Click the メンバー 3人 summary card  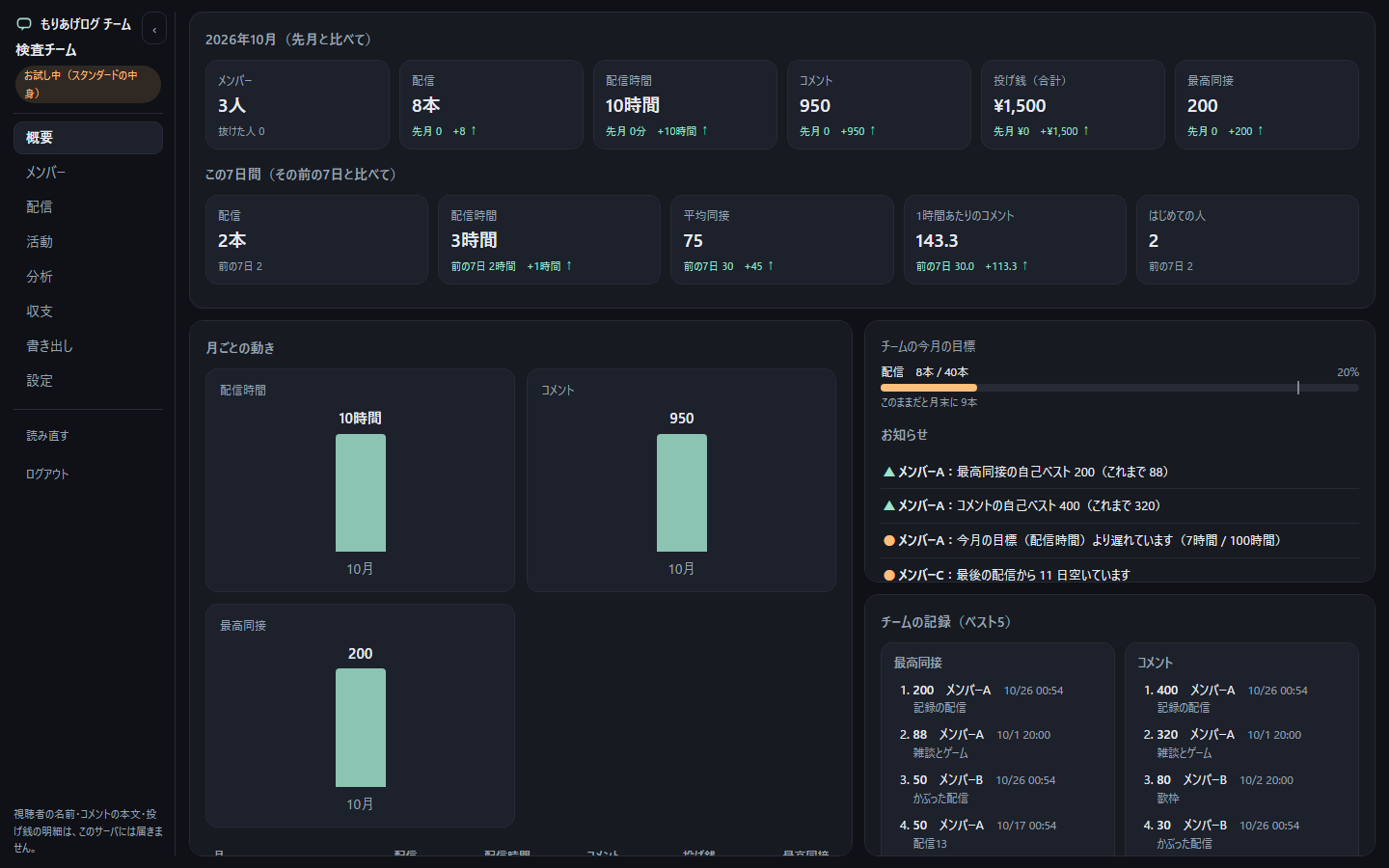coord(297,104)
